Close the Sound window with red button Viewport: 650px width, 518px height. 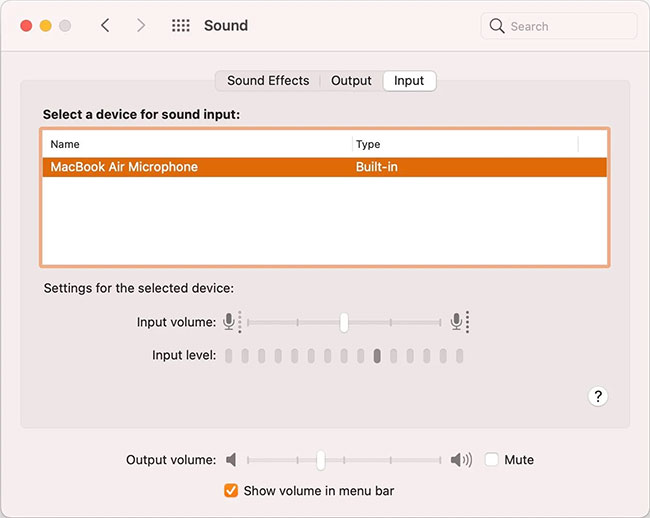(26, 26)
